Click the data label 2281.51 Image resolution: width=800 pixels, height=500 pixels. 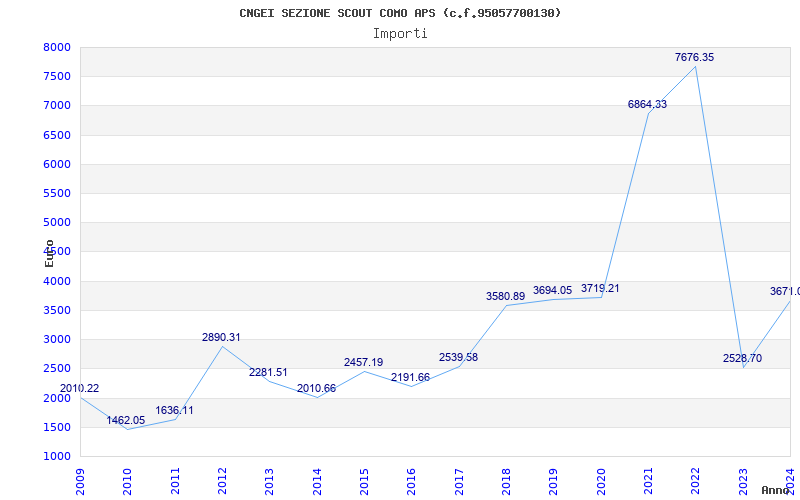pyautogui.click(x=268, y=372)
